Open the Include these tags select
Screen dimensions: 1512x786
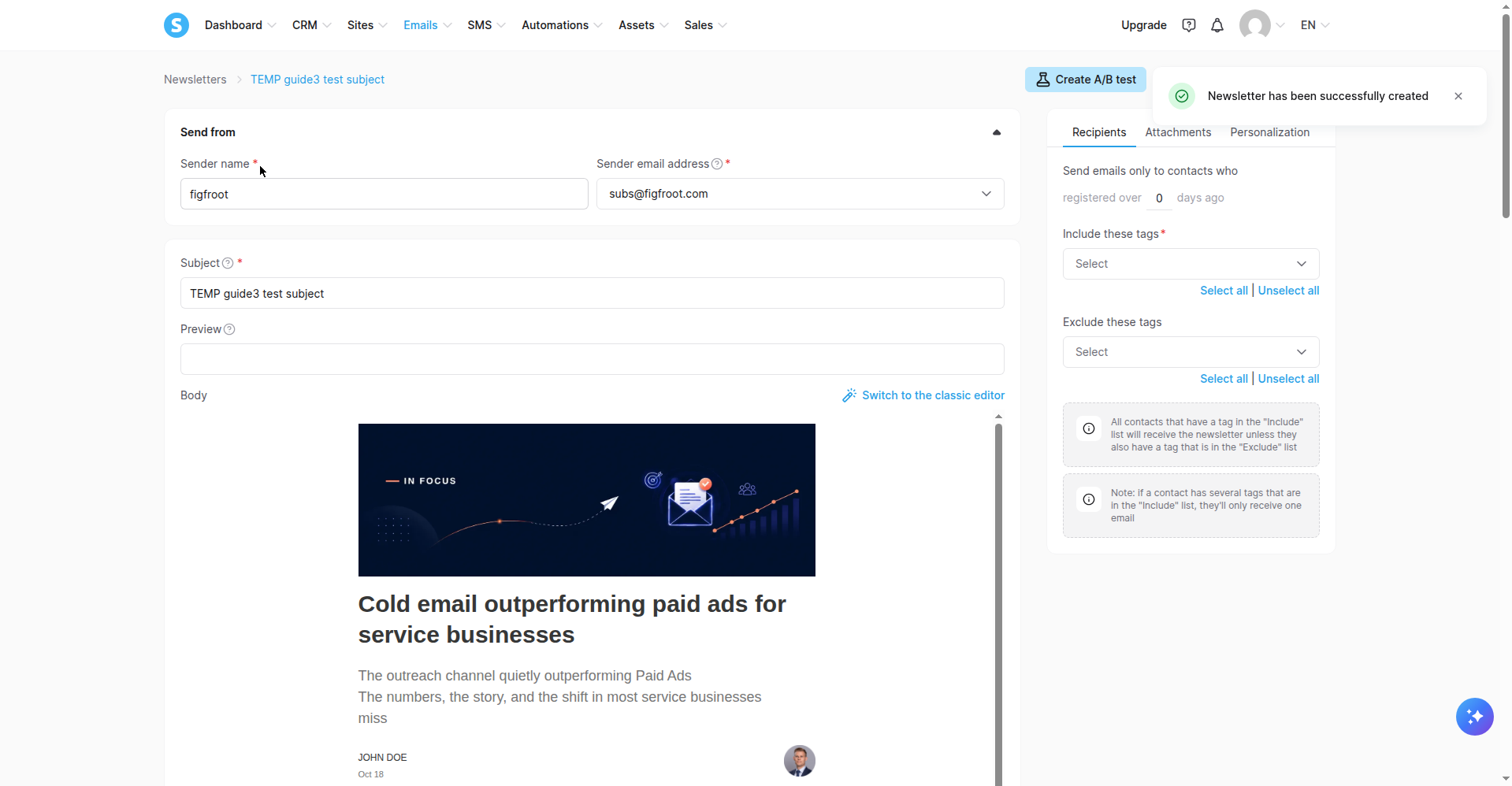(1191, 264)
